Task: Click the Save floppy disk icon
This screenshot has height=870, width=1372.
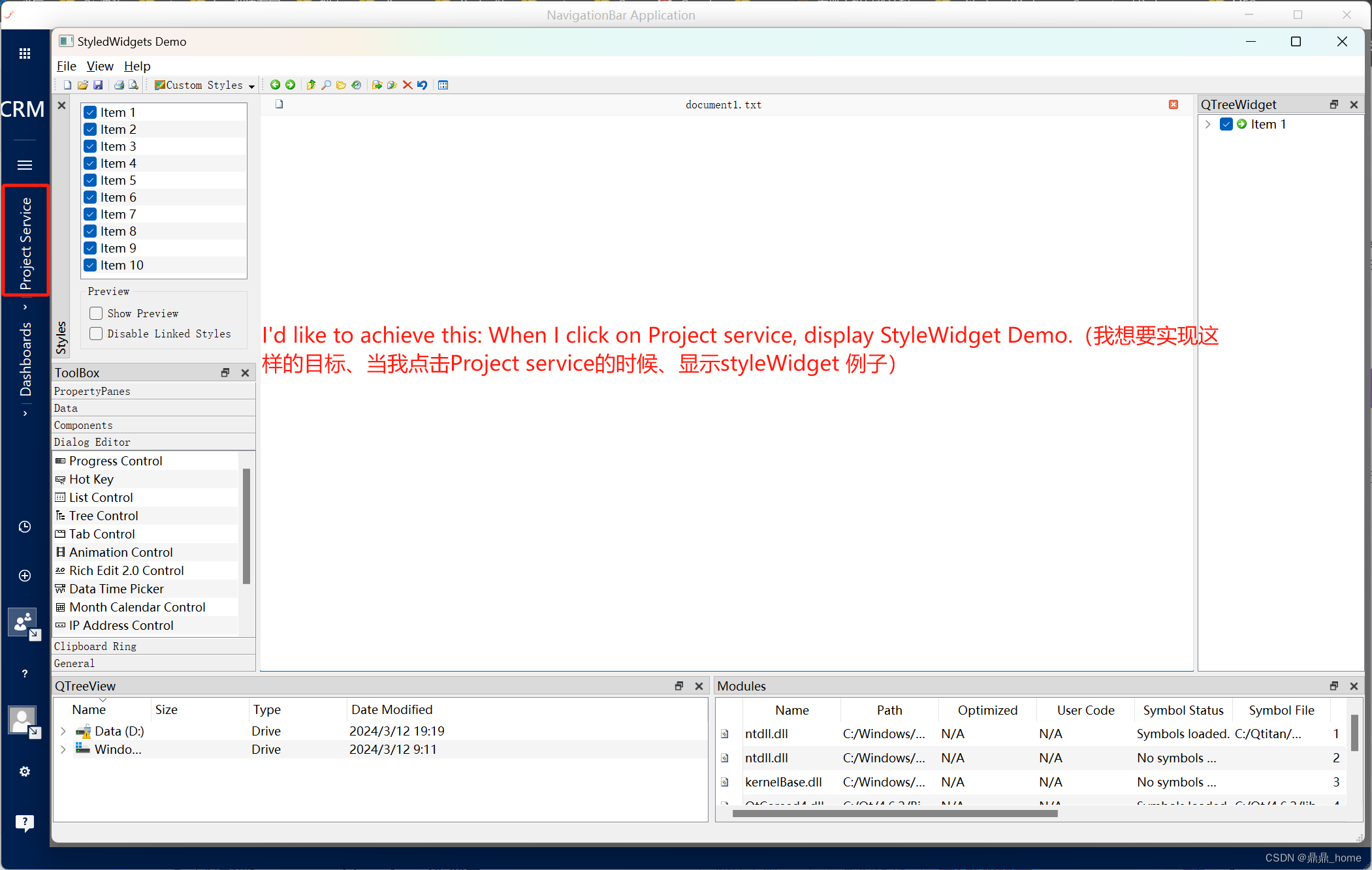Action: point(98,85)
